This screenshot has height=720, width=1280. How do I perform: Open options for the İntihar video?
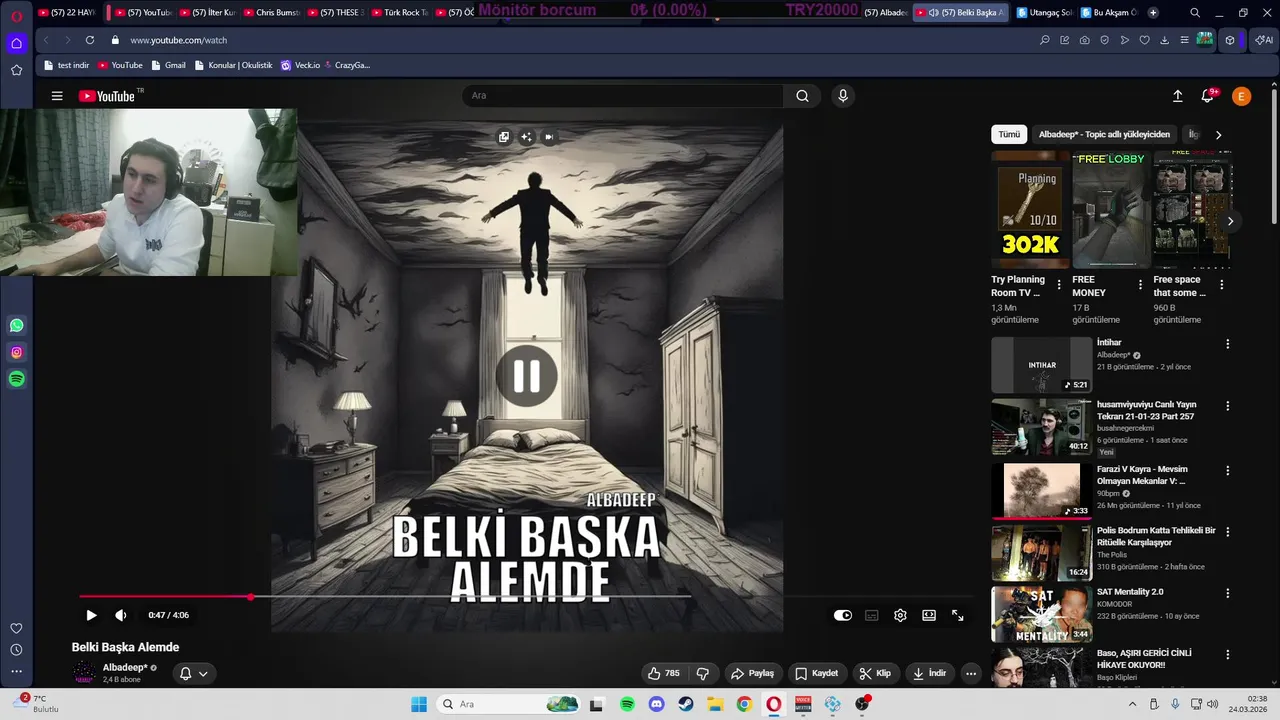click(x=1228, y=344)
